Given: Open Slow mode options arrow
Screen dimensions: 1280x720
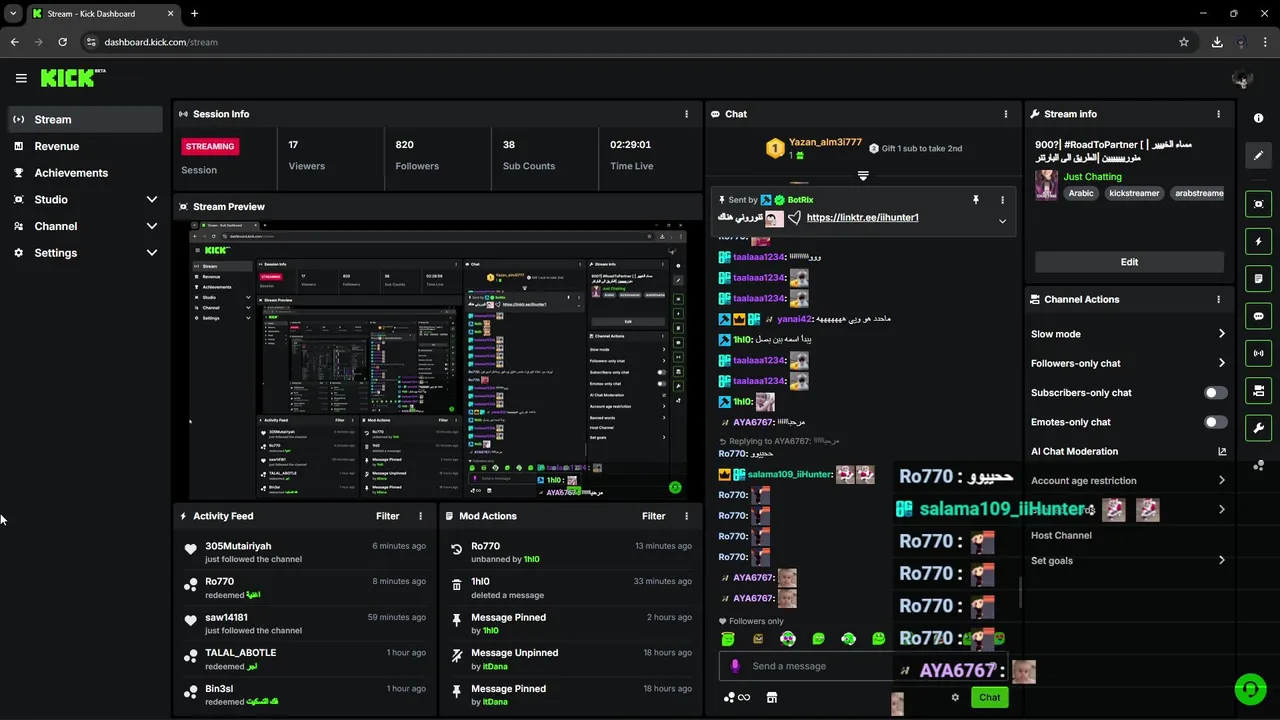Looking at the screenshot, I should click(1221, 334).
